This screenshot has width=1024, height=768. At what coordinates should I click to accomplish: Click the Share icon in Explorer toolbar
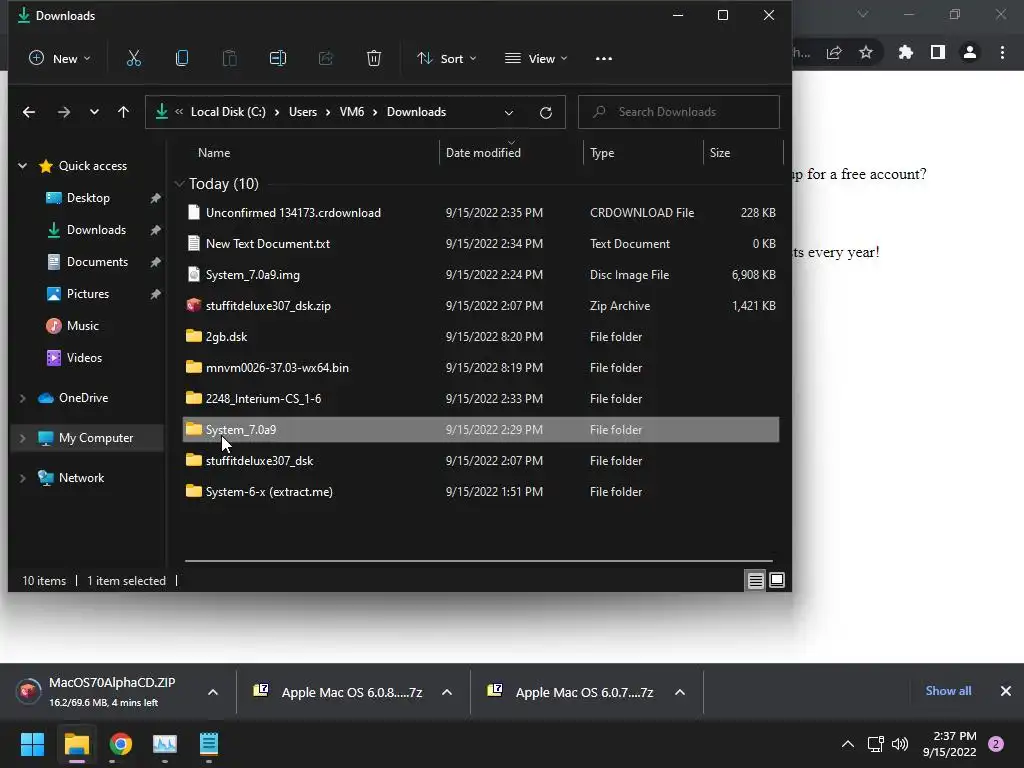coord(325,58)
